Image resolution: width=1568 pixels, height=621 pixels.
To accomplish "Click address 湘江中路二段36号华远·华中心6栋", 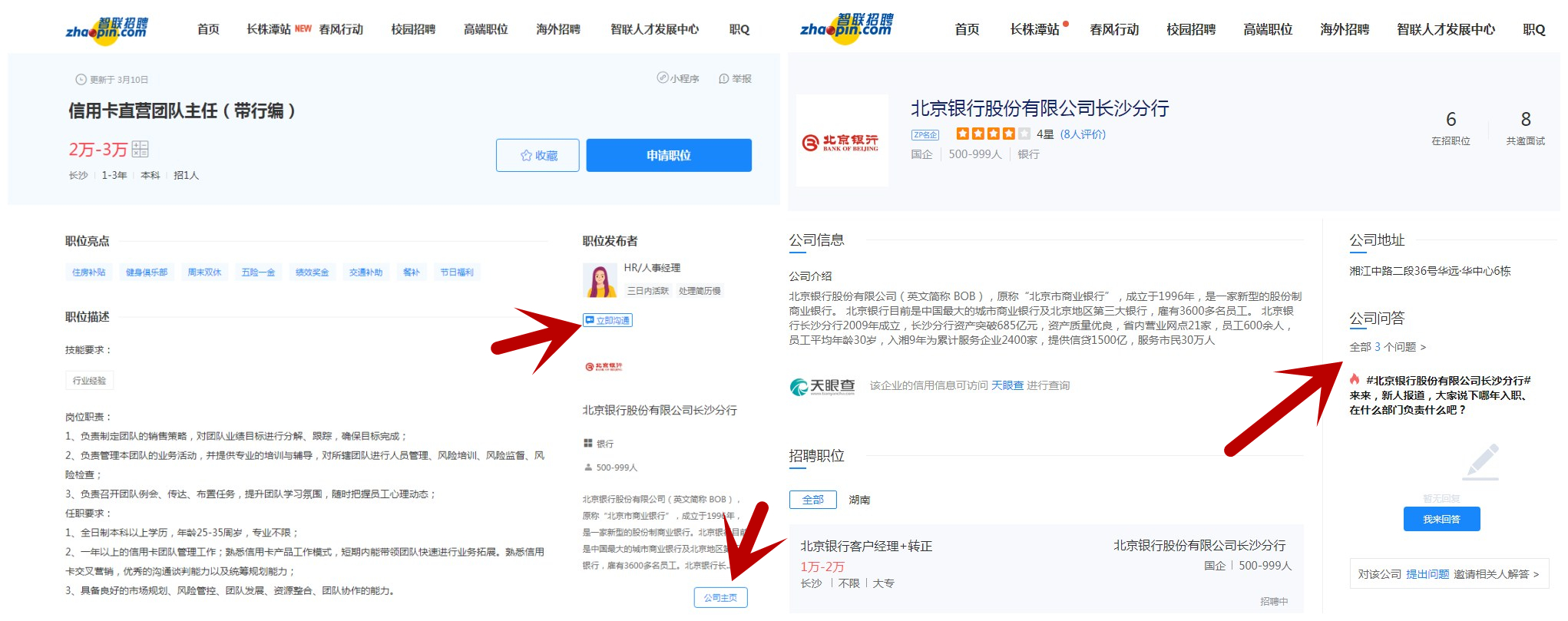I will [x=1430, y=270].
